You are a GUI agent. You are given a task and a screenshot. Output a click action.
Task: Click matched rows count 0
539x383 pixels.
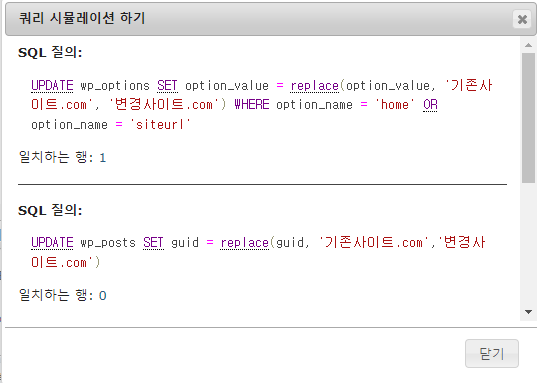pyautogui.click(x=102, y=296)
